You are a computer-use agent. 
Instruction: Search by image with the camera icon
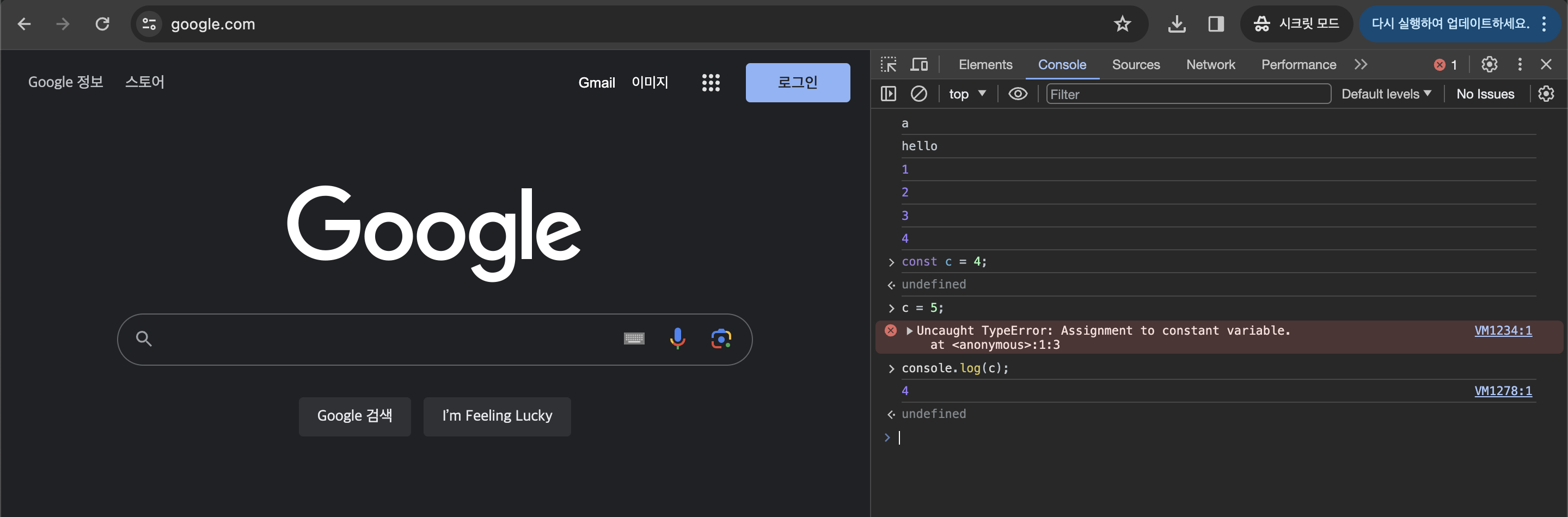click(x=721, y=338)
